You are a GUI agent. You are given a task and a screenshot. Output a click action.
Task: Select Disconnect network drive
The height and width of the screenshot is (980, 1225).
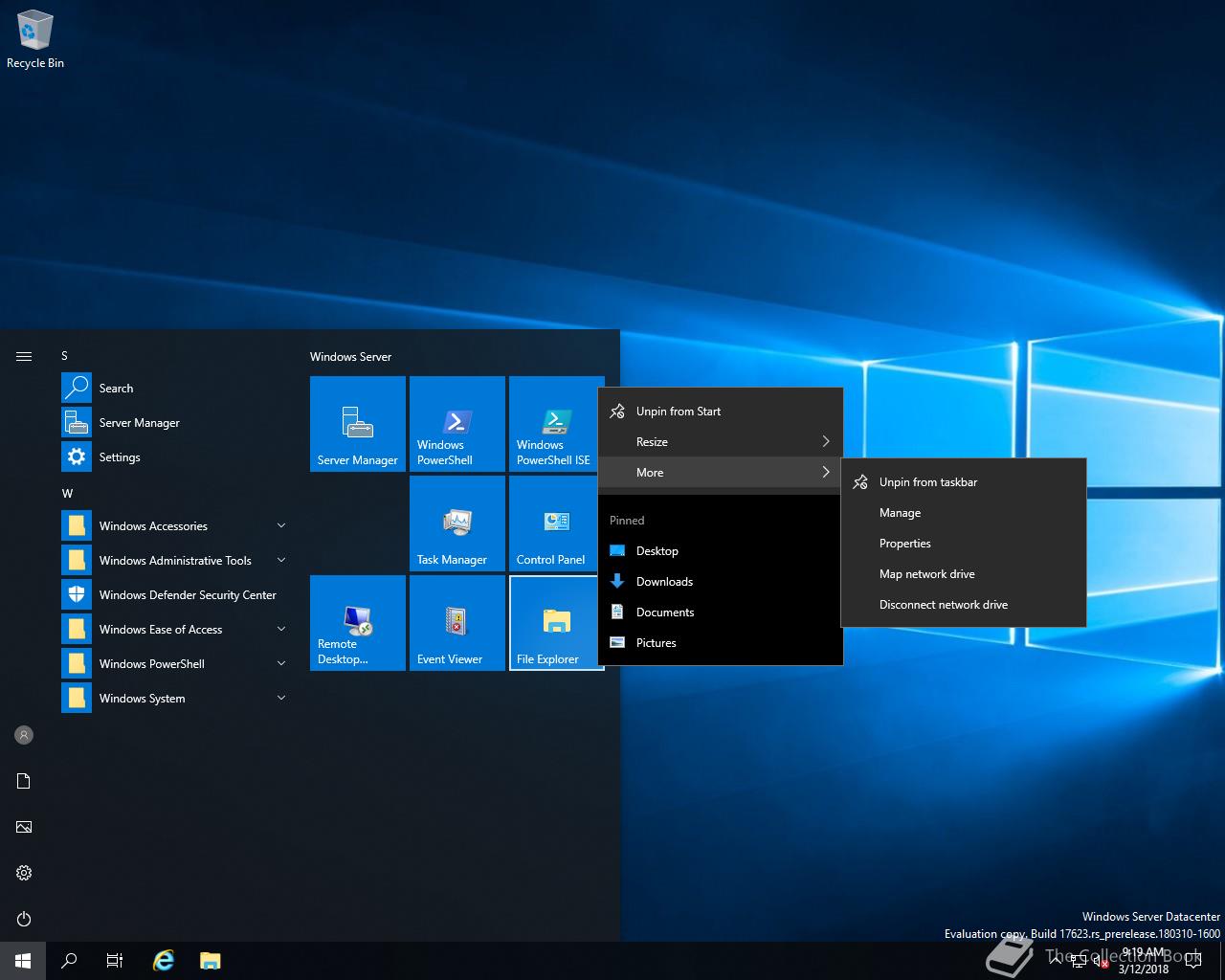pos(964,605)
